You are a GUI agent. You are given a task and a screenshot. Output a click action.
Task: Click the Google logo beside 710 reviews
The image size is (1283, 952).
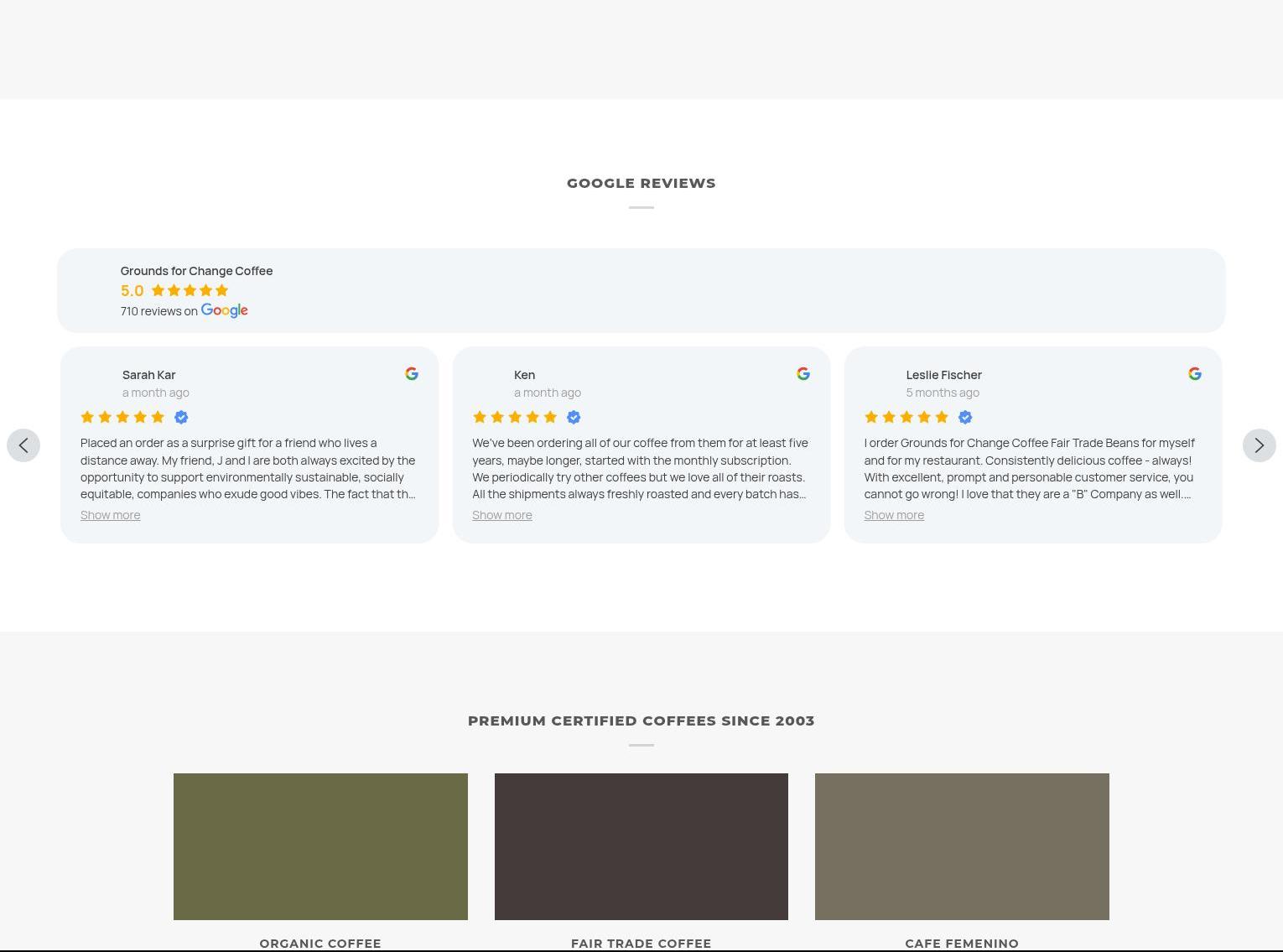(x=224, y=310)
